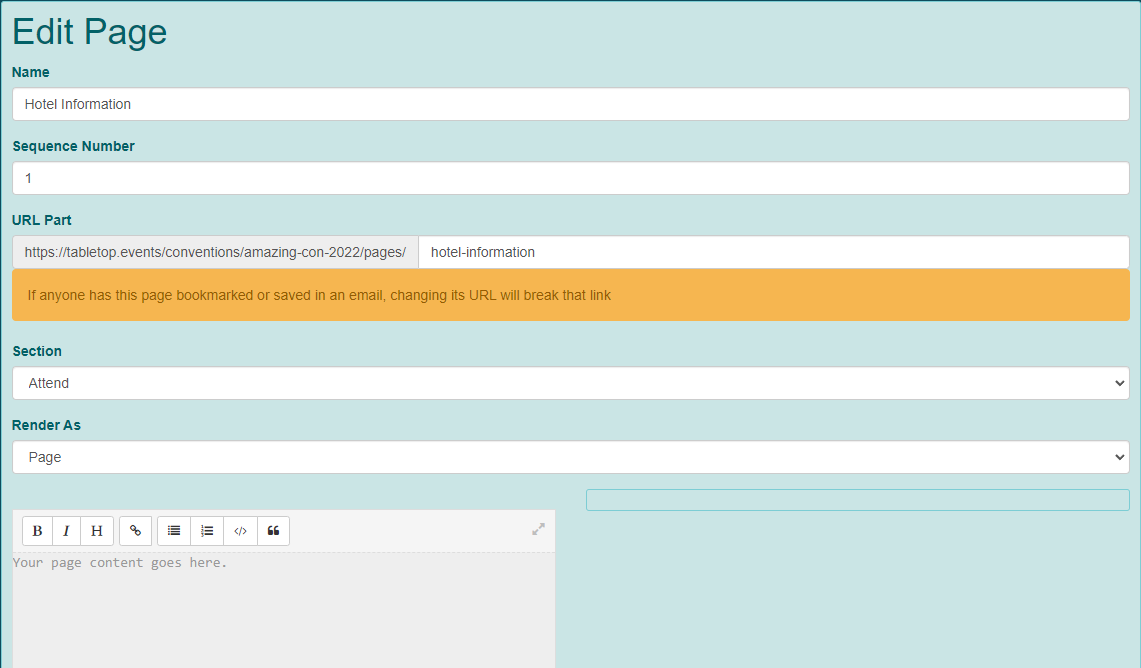
Task: Edit the URL Part field hotel-information
Action: click(774, 252)
